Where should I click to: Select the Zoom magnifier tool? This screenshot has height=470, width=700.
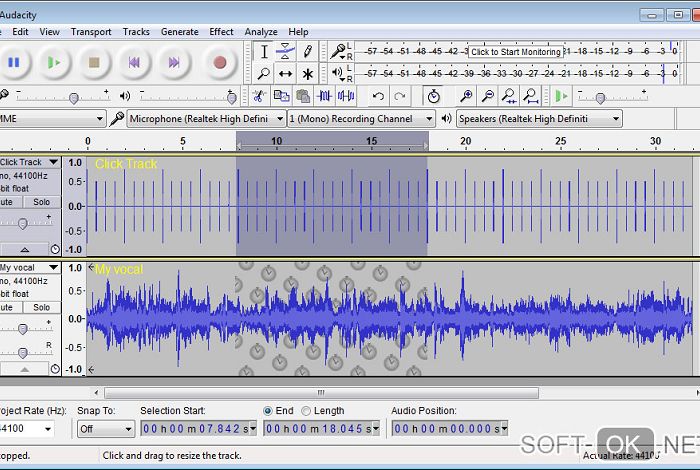point(264,73)
